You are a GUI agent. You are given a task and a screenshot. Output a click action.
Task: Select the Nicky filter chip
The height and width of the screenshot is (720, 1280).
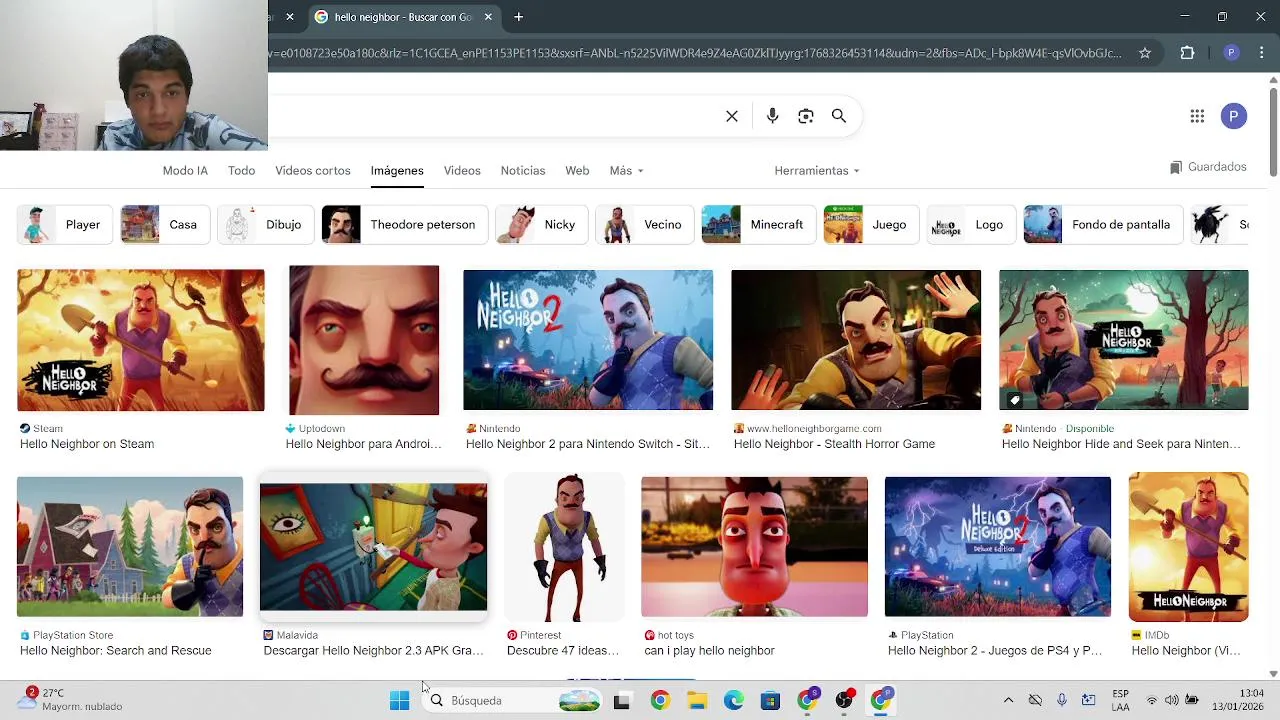541,225
